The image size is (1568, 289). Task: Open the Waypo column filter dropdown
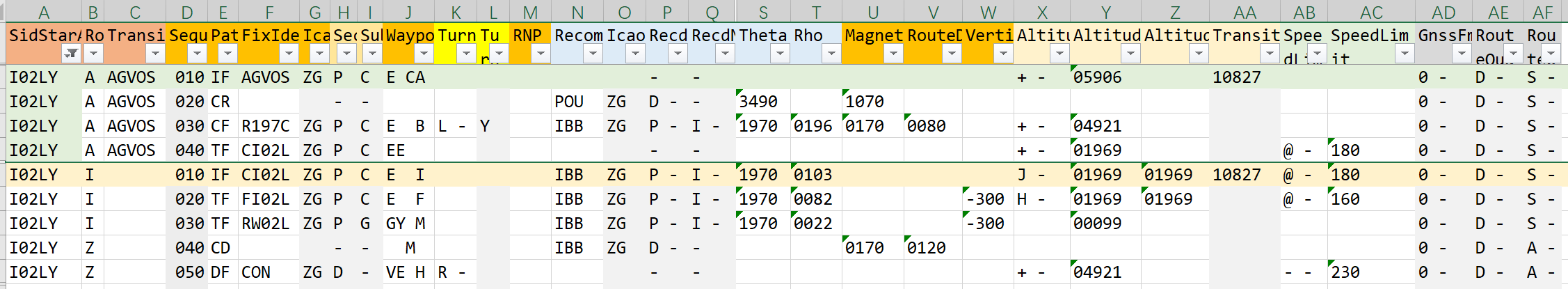(424, 54)
